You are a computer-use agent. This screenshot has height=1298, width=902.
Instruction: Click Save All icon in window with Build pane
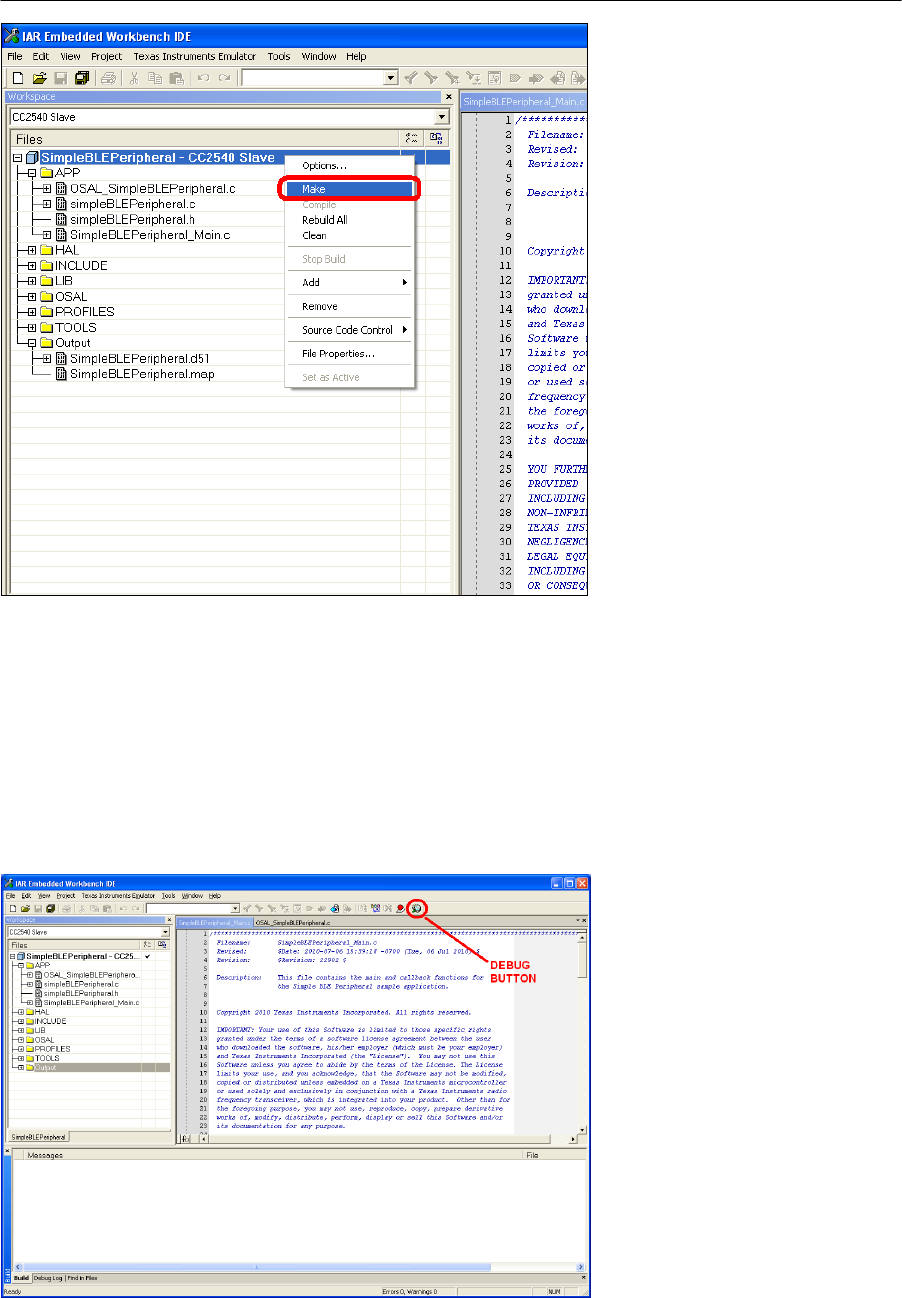tap(50, 908)
